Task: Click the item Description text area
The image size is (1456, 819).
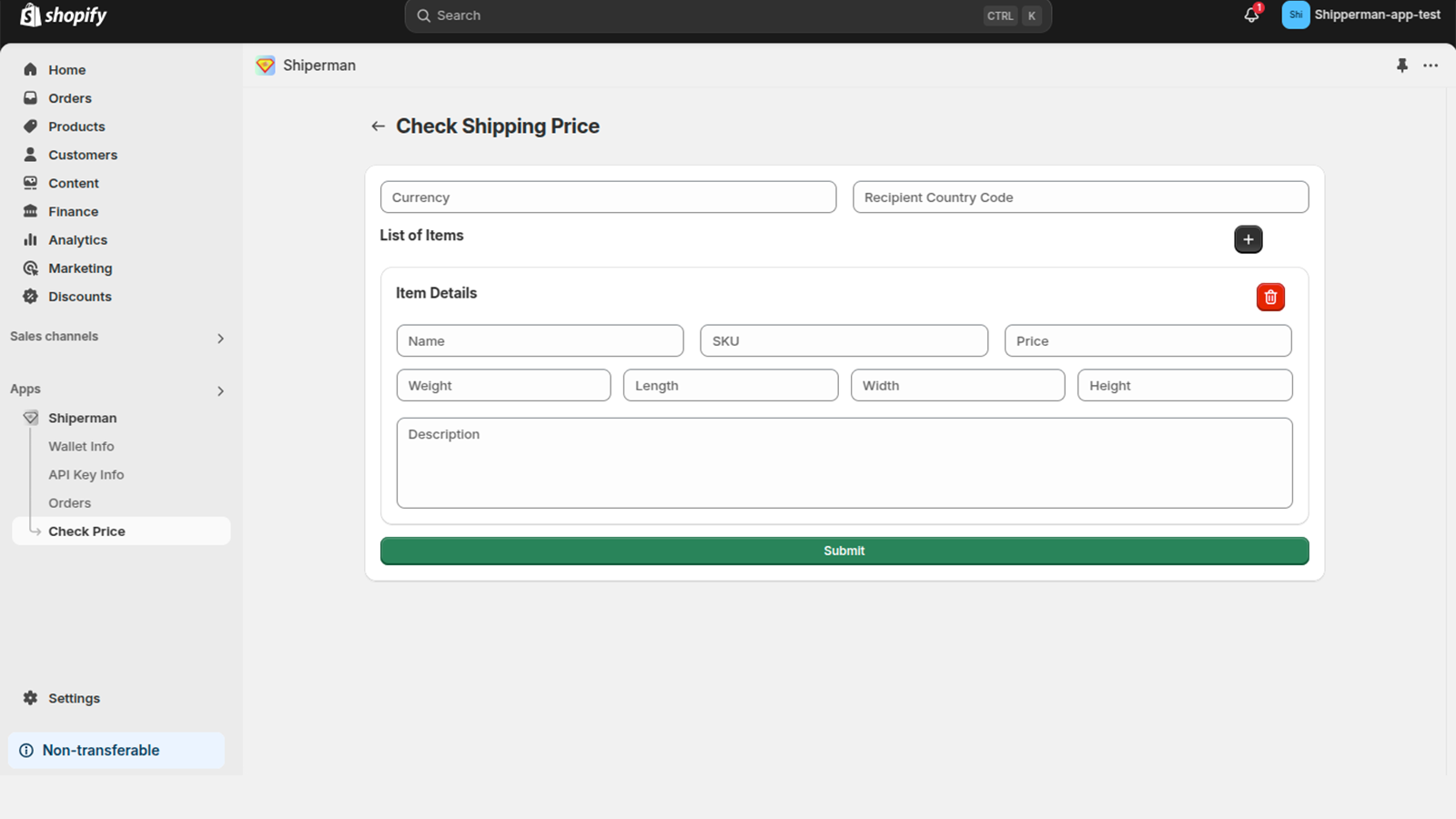Action: [x=844, y=463]
